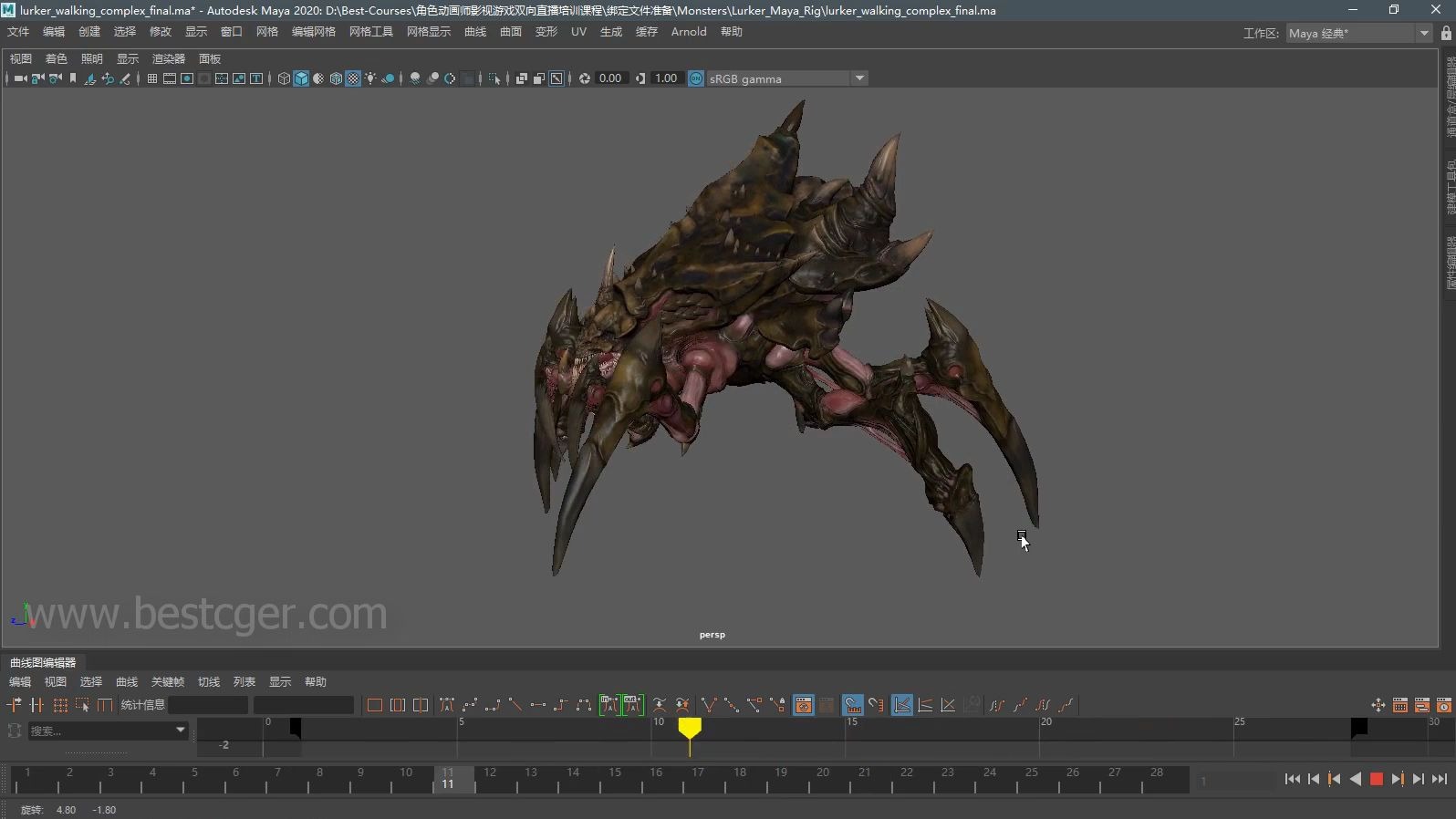Toggle the time snap magnet icon
The width and height of the screenshot is (1456, 819).
[853, 705]
